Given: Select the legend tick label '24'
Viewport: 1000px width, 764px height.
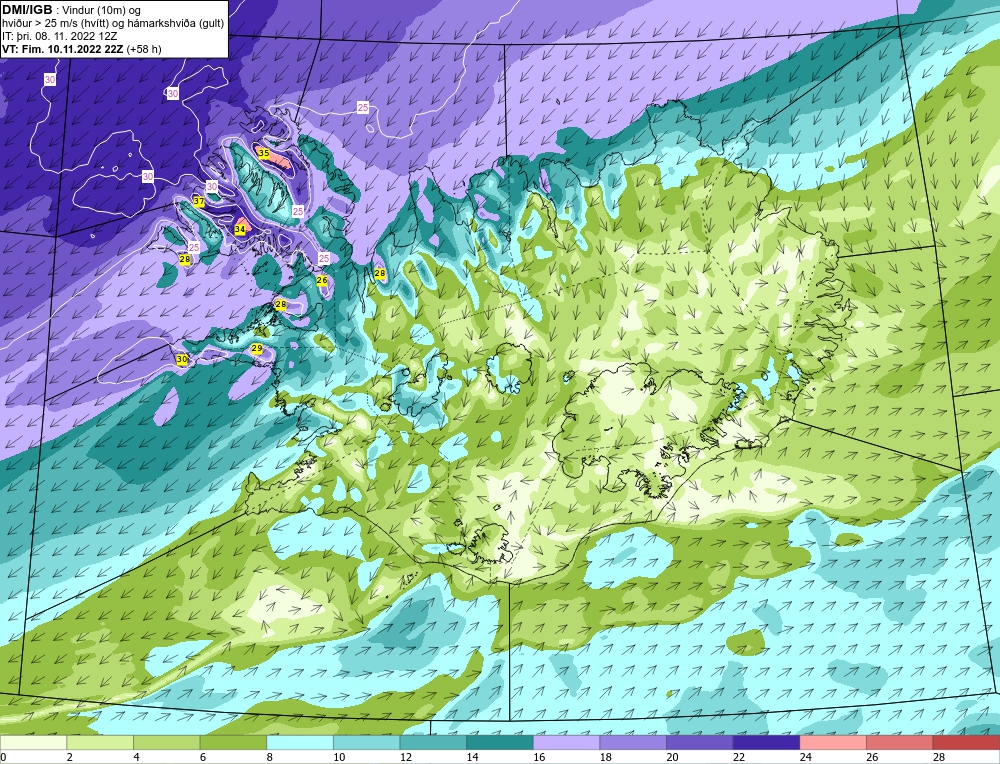Looking at the screenshot, I should 805,757.
